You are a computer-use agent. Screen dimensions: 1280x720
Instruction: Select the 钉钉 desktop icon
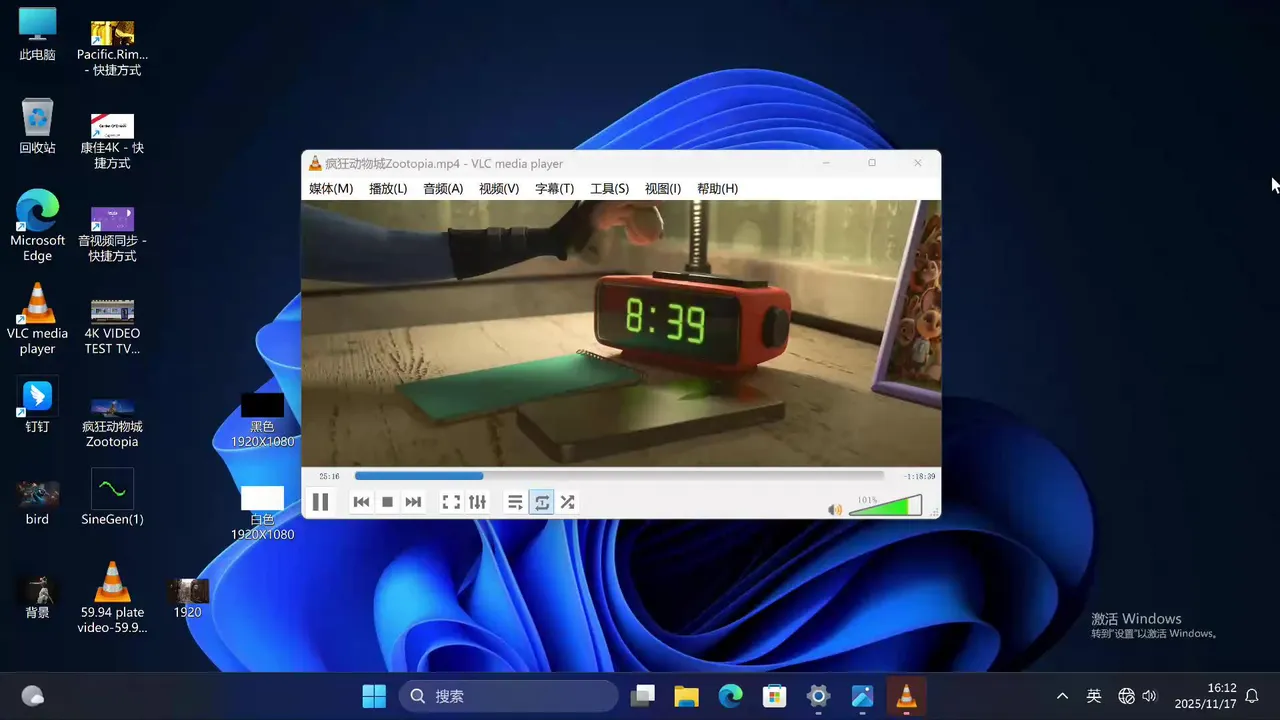pyautogui.click(x=37, y=405)
